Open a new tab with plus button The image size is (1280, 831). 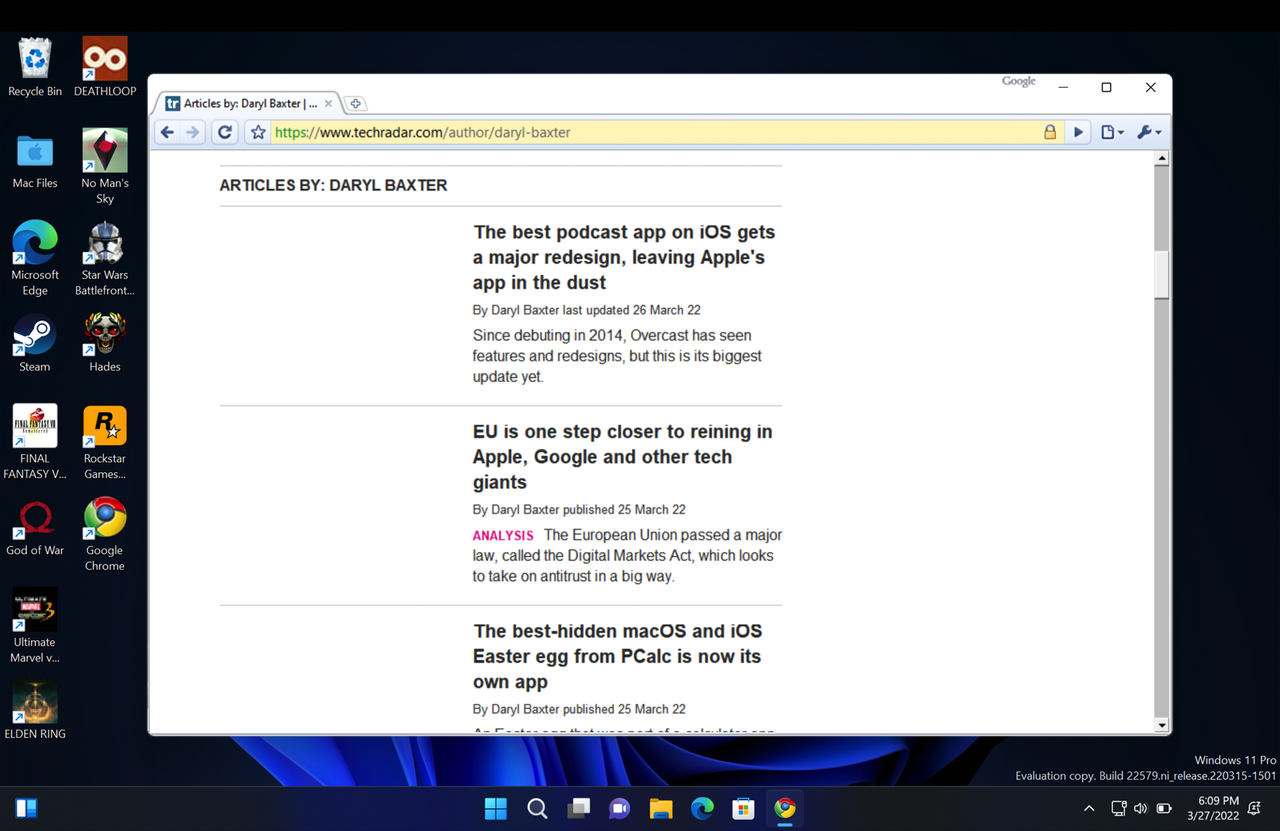(355, 104)
